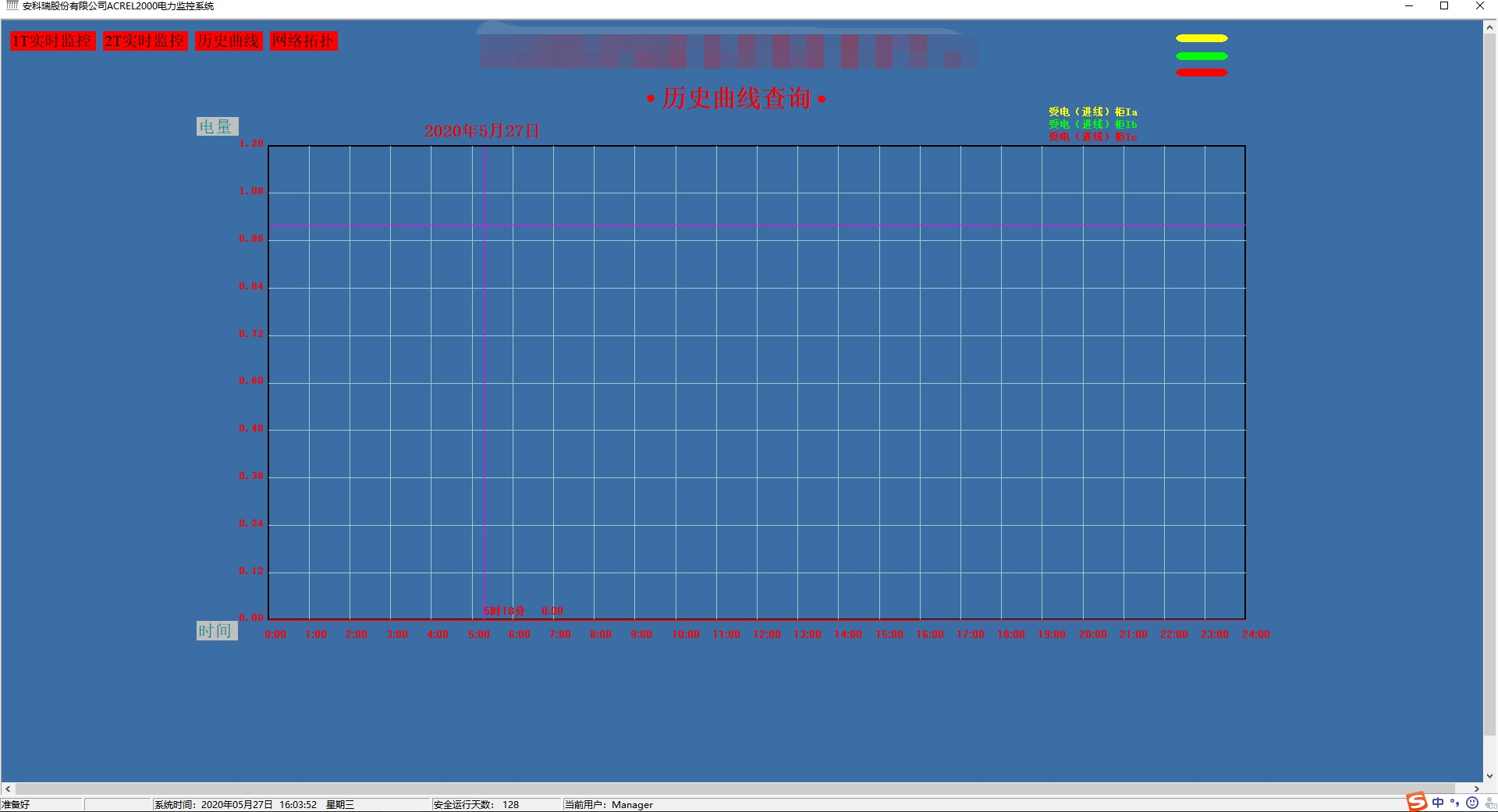Screen dimensions: 1498x812
Task: Select the yellow 受电(进线)柜Ia legend label
Action: (1092, 112)
